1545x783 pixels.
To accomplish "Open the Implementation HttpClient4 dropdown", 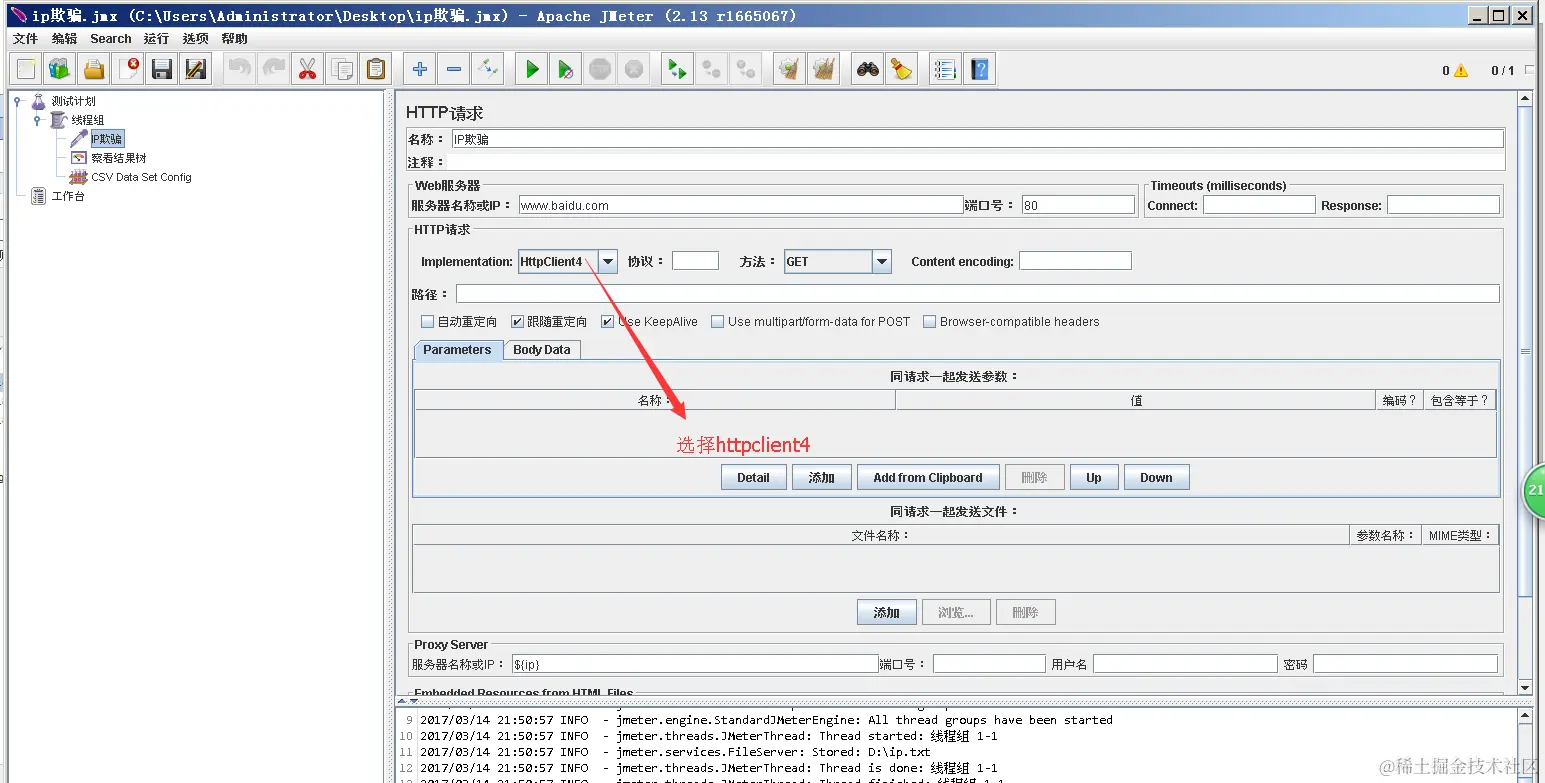I will click(608, 262).
